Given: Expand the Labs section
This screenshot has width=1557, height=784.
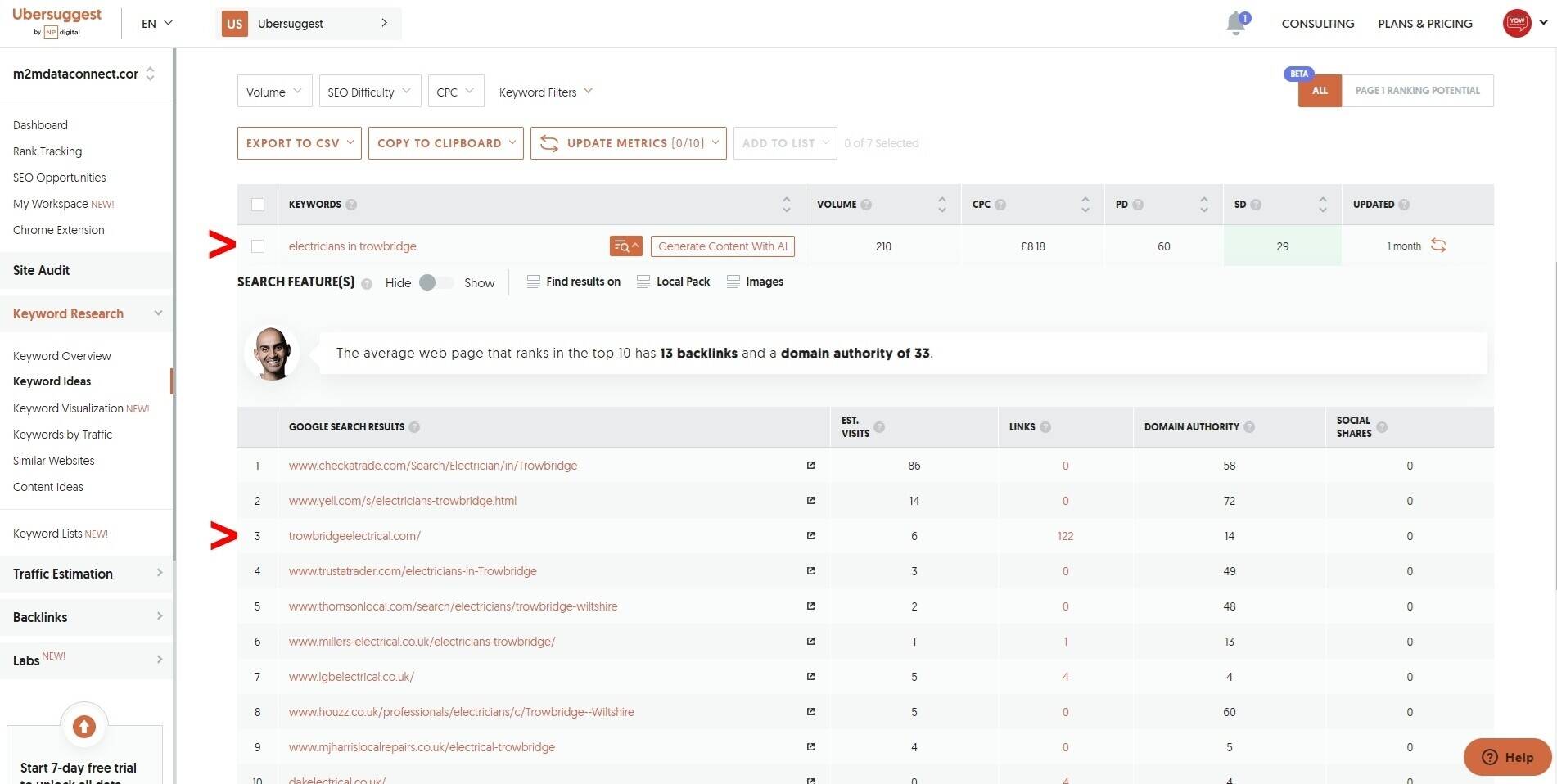Looking at the screenshot, I should [87, 660].
